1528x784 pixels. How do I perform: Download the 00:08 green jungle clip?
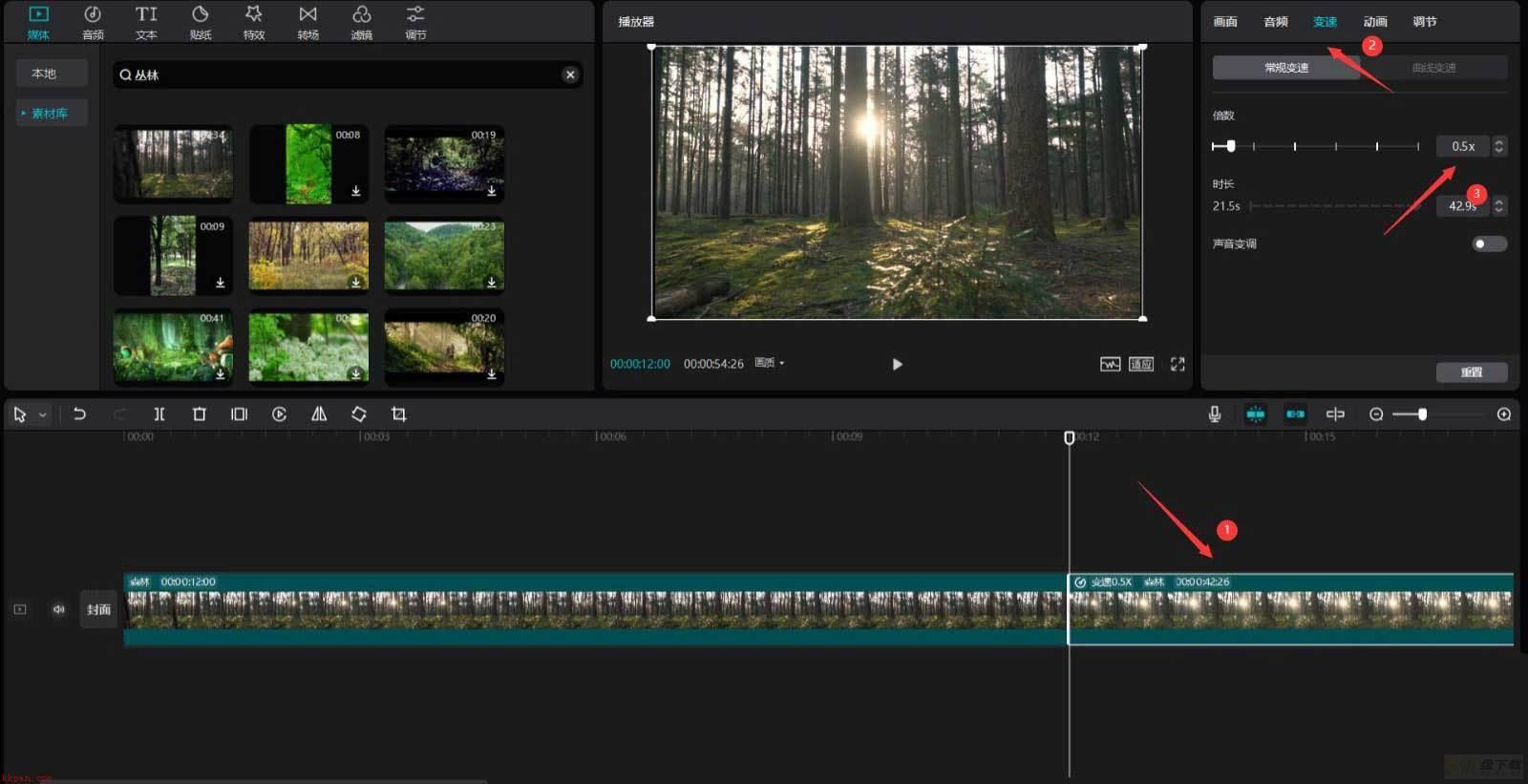tap(355, 191)
